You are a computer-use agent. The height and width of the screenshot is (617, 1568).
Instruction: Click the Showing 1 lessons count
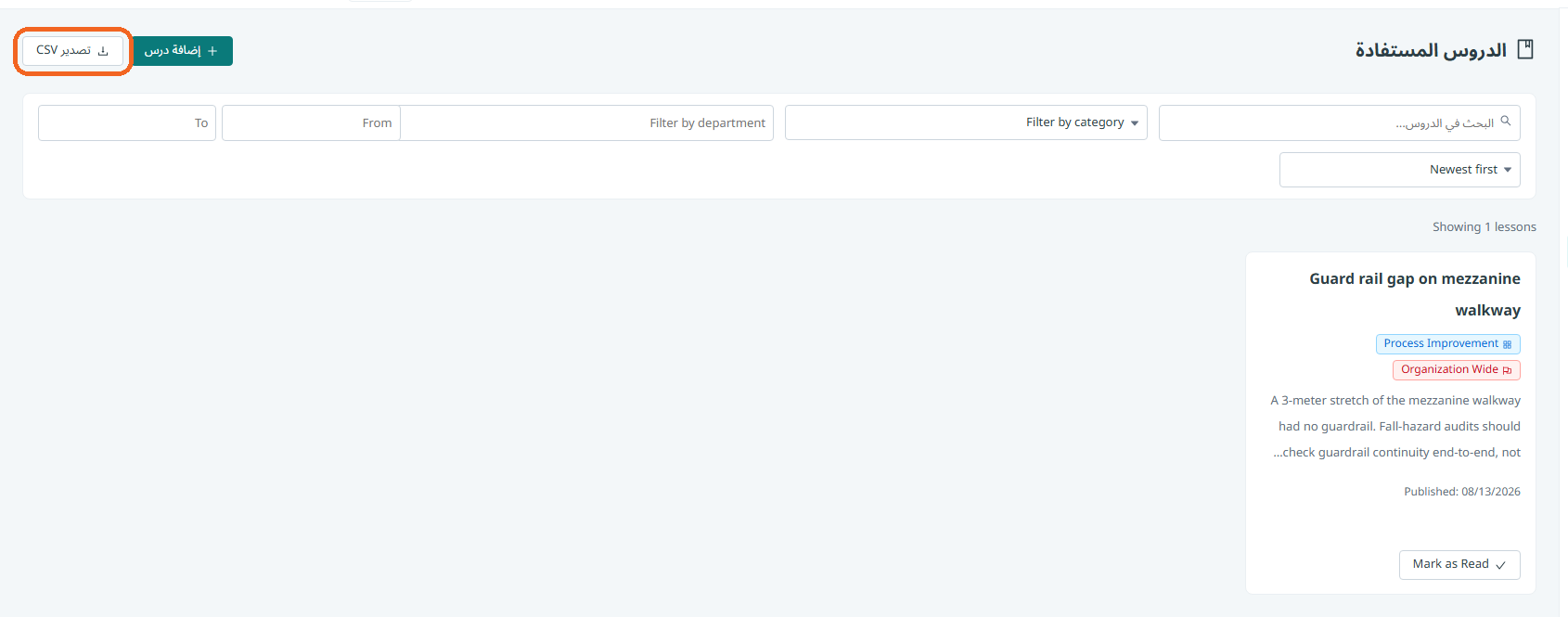tap(1484, 227)
